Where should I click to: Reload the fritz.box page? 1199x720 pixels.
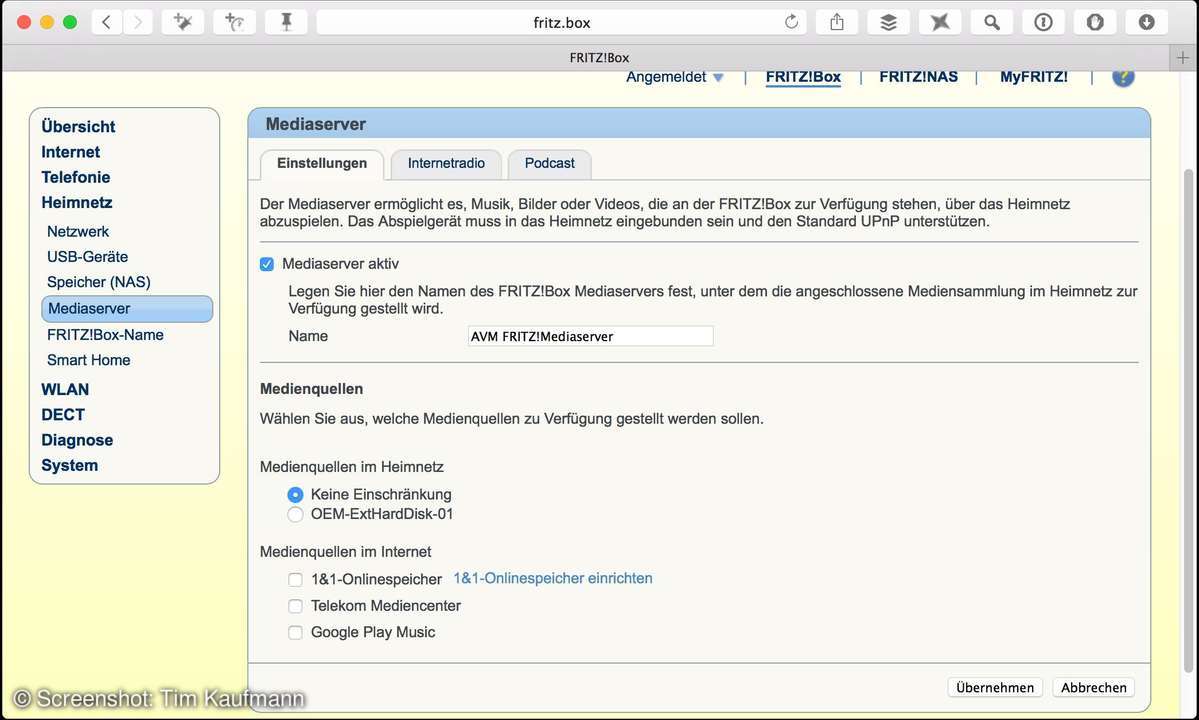pos(791,22)
